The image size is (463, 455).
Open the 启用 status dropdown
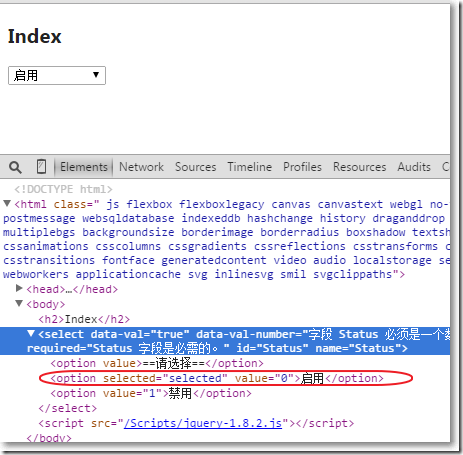click(x=57, y=75)
